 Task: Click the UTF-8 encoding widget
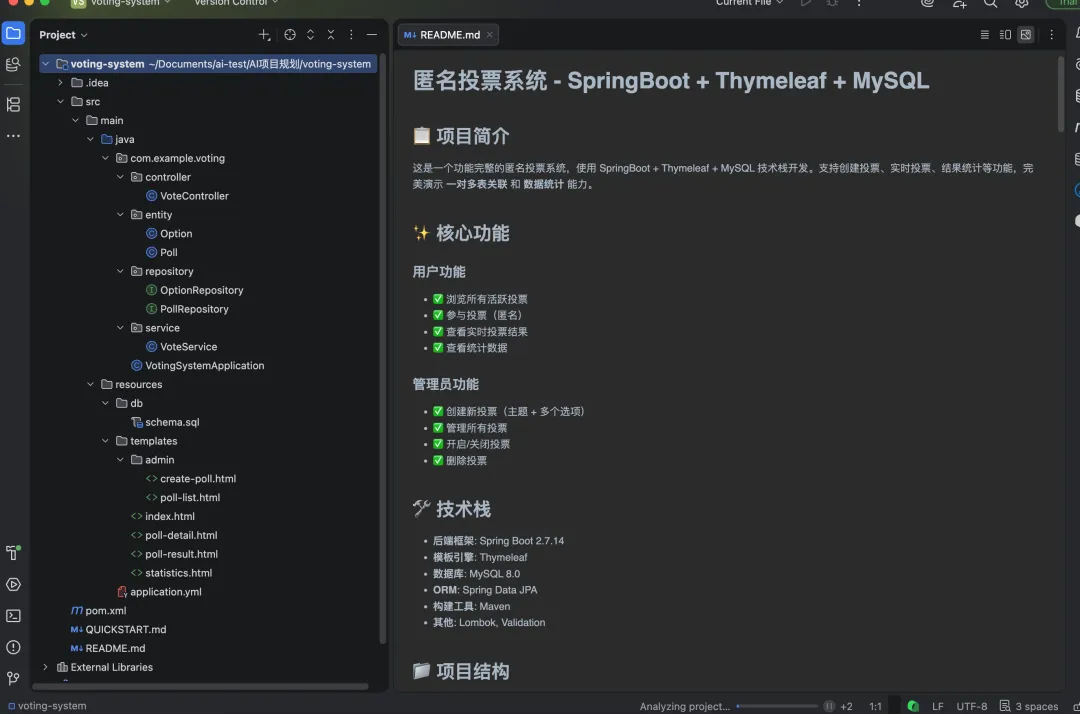tap(971, 706)
